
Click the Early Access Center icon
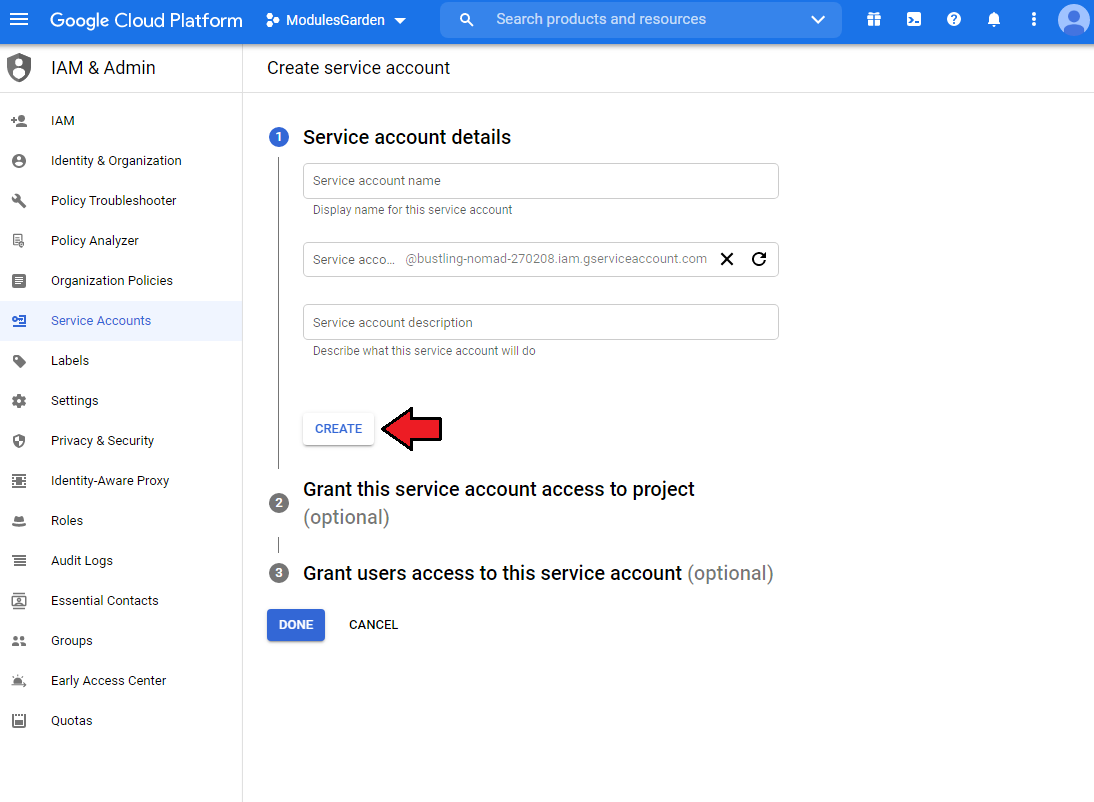coord(19,681)
